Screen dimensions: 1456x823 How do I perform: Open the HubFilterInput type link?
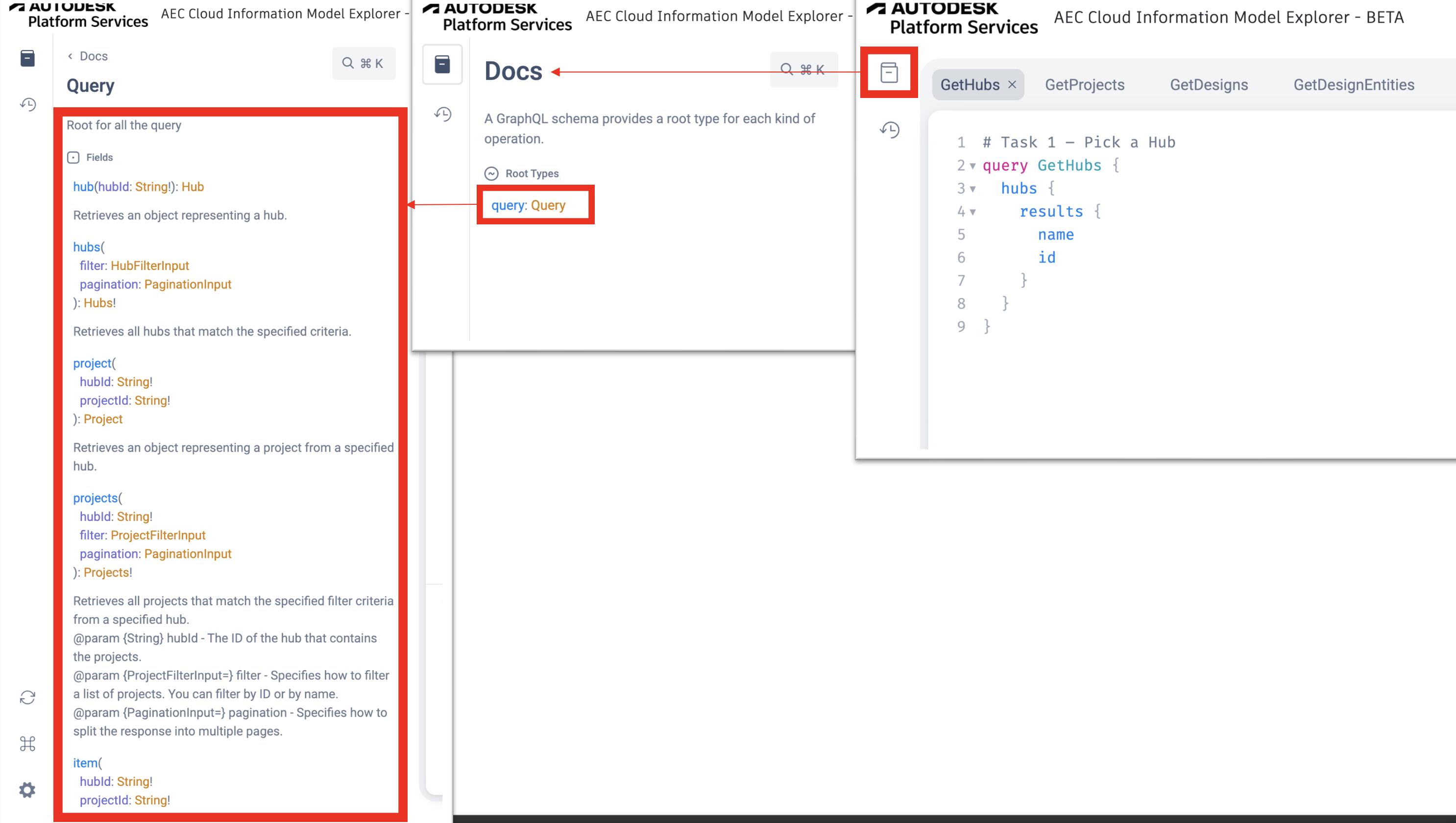150,266
